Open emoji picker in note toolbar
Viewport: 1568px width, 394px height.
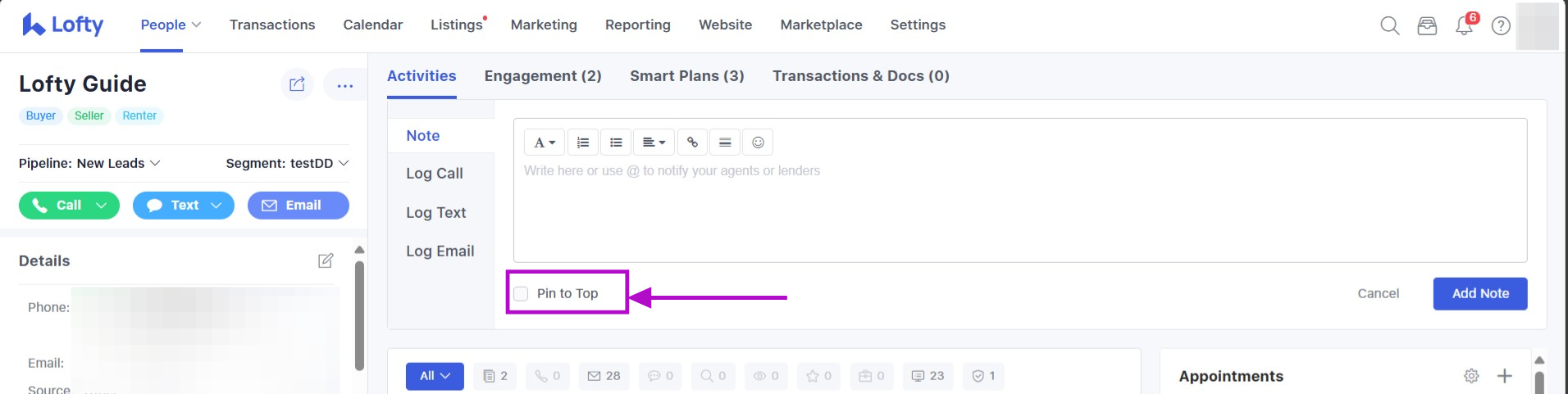tap(758, 143)
